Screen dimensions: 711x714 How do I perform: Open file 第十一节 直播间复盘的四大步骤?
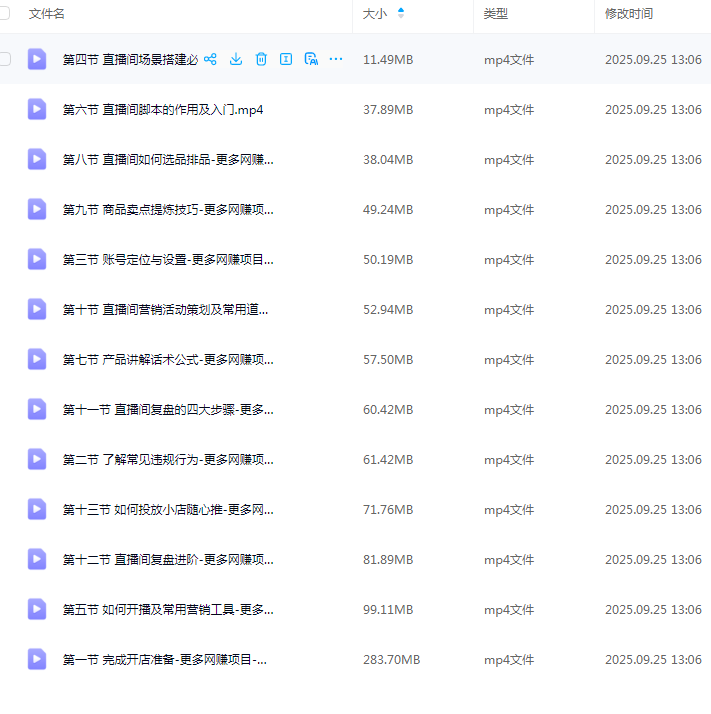point(168,410)
